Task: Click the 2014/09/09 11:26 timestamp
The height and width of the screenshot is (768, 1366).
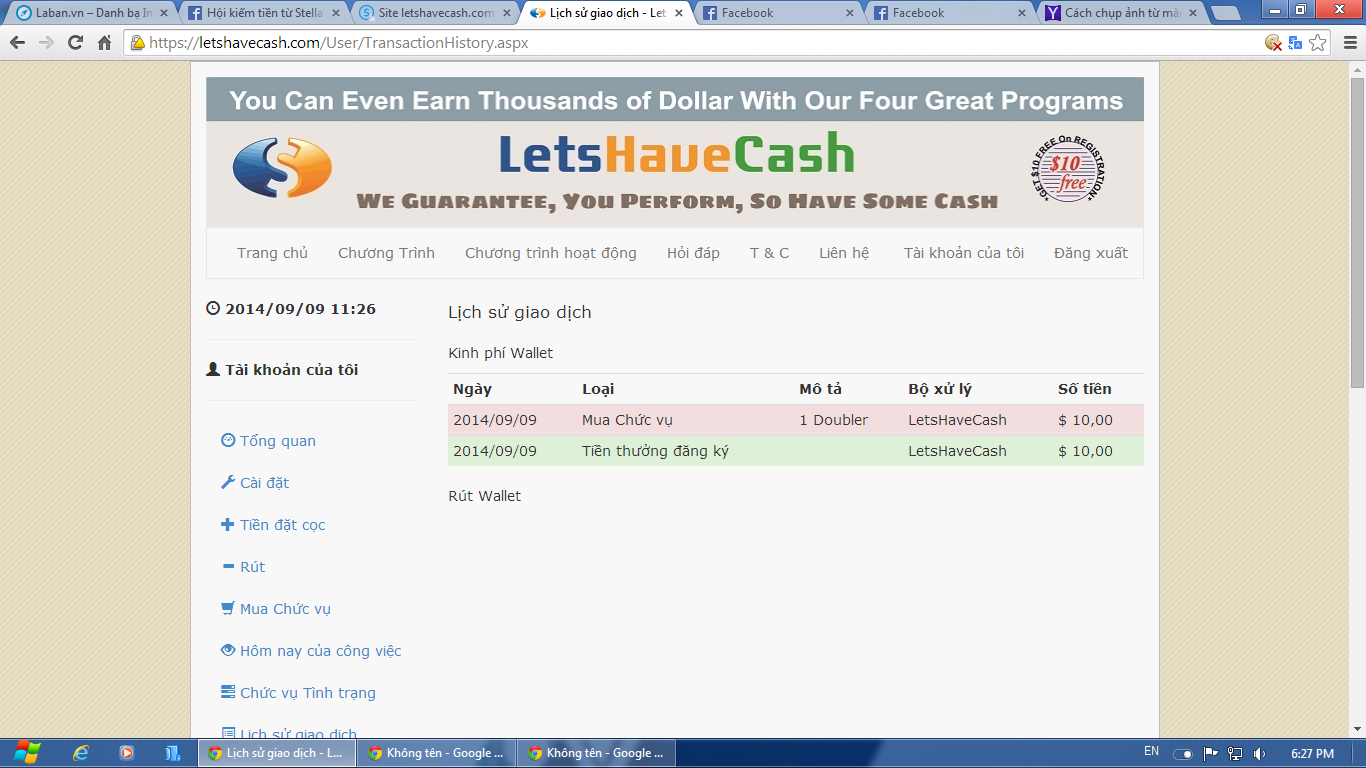Action: [300, 309]
